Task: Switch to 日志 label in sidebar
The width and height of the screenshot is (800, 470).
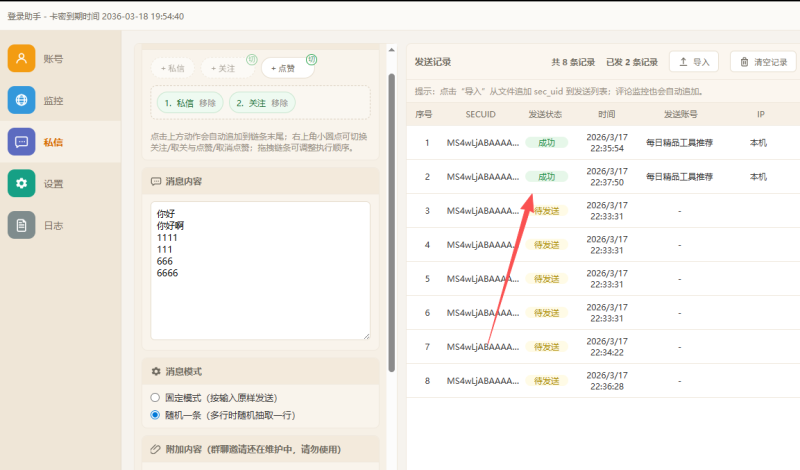Action: point(53,226)
